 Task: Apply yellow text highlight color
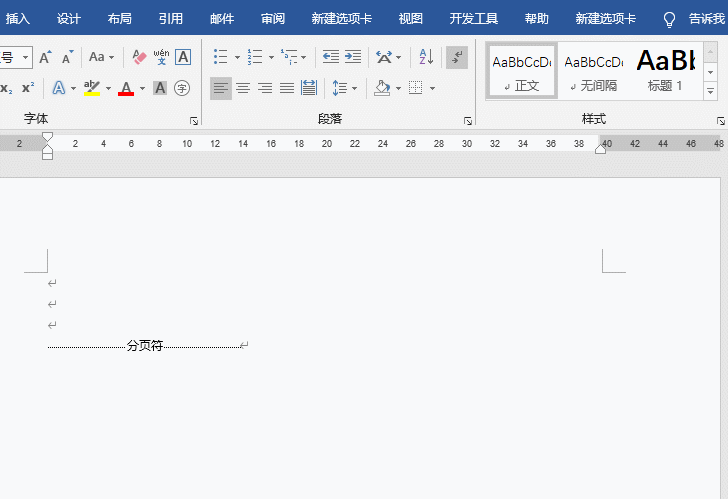92,88
